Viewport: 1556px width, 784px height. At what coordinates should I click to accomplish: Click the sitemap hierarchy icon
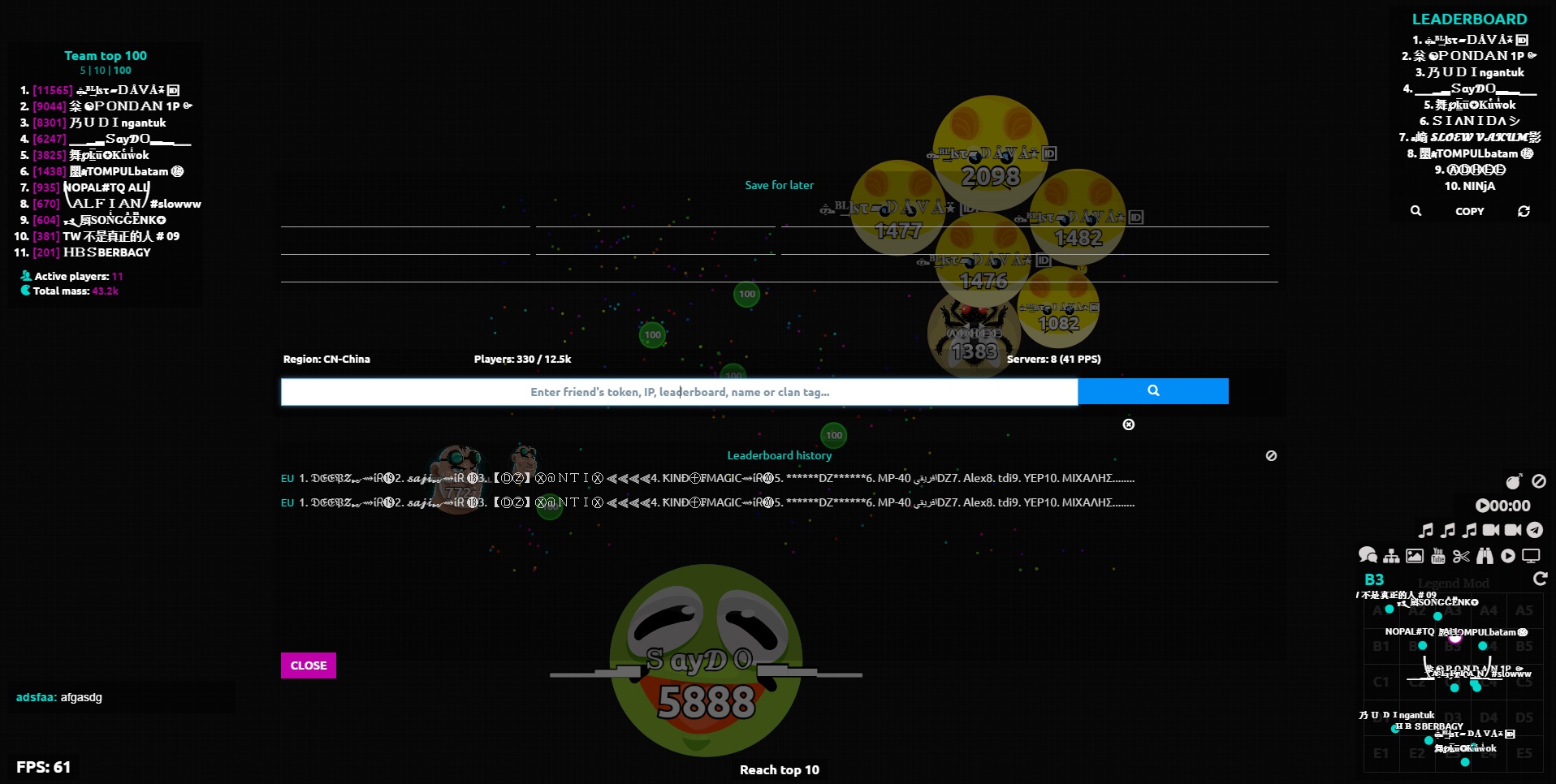(1391, 556)
